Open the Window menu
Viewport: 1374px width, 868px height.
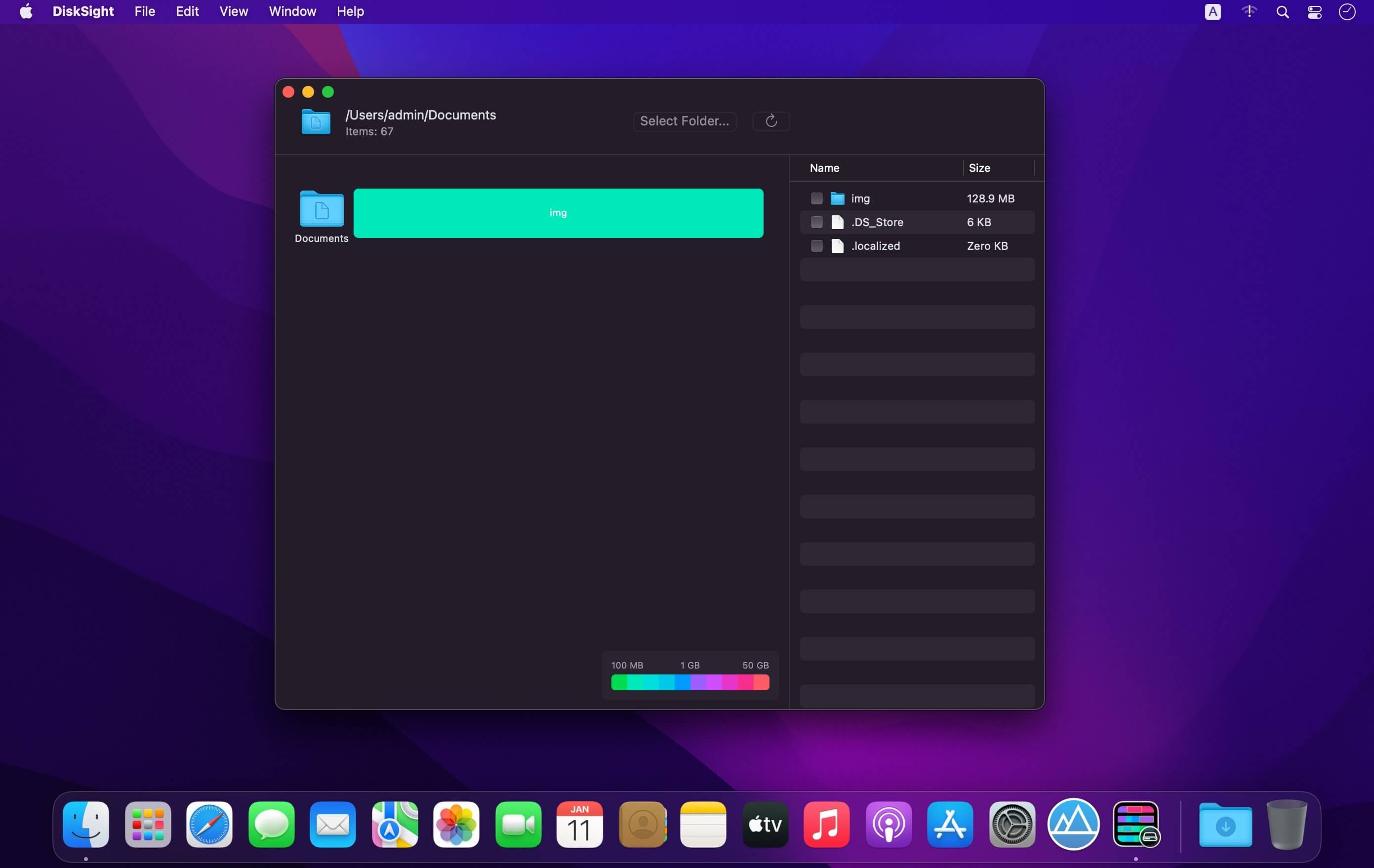[x=292, y=11]
